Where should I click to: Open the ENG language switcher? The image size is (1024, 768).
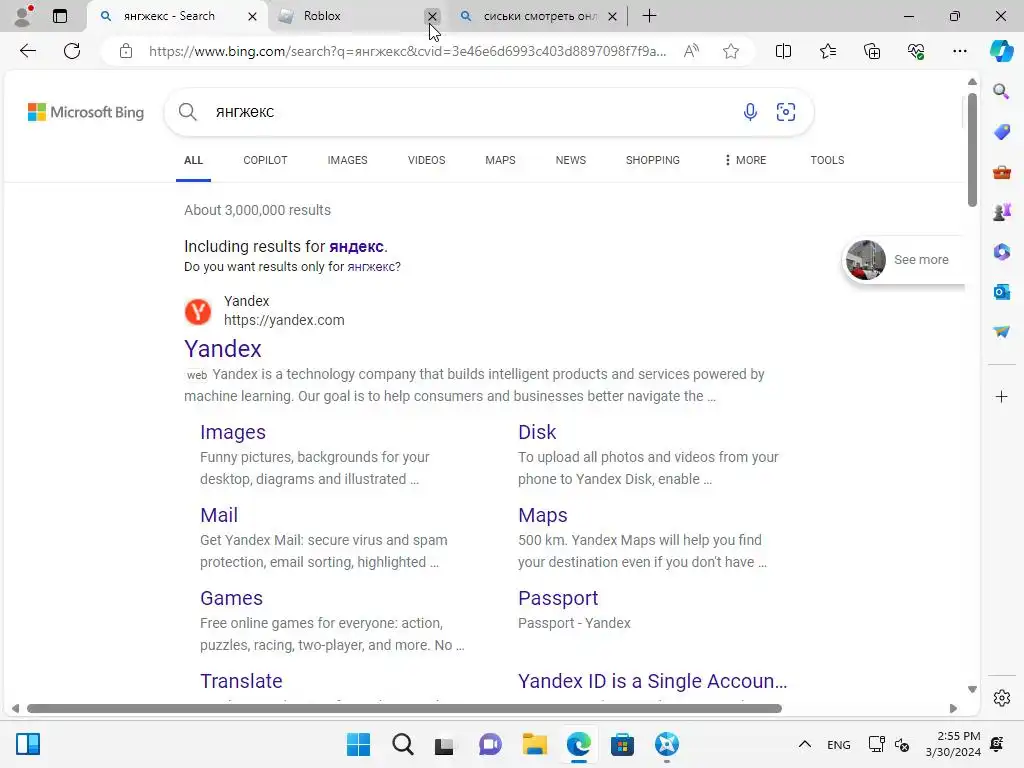839,744
